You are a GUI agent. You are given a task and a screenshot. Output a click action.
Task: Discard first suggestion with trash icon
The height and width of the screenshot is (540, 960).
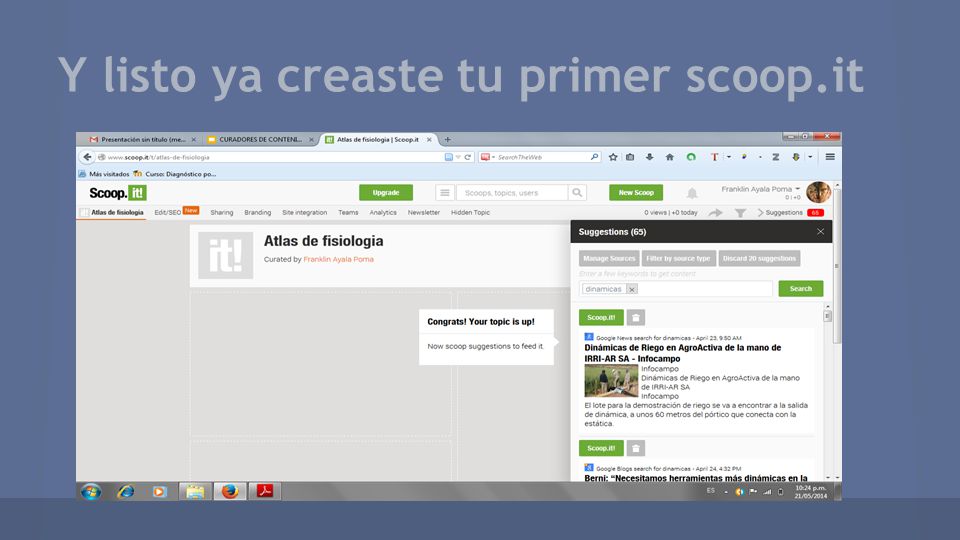(x=636, y=318)
